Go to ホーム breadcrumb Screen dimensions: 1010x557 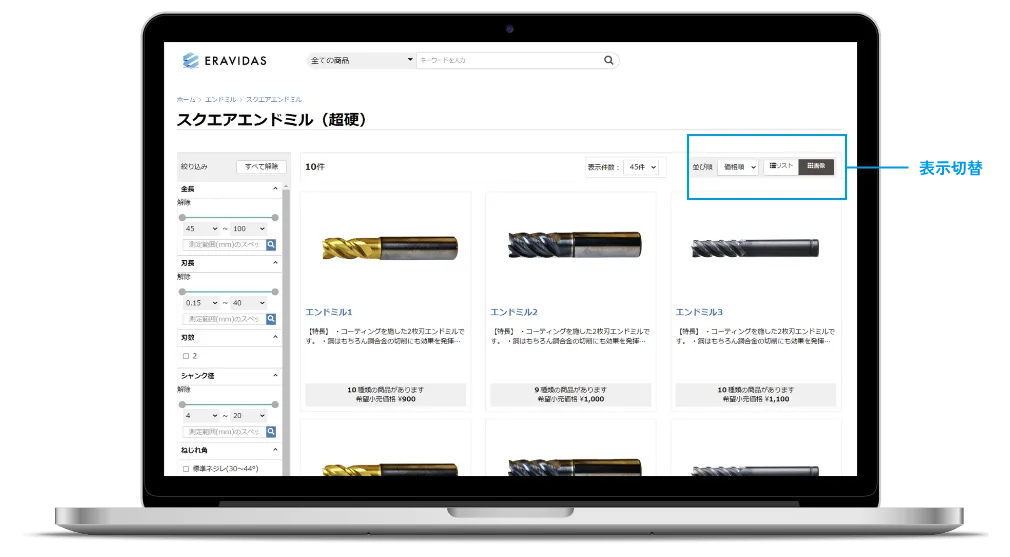click(x=186, y=100)
